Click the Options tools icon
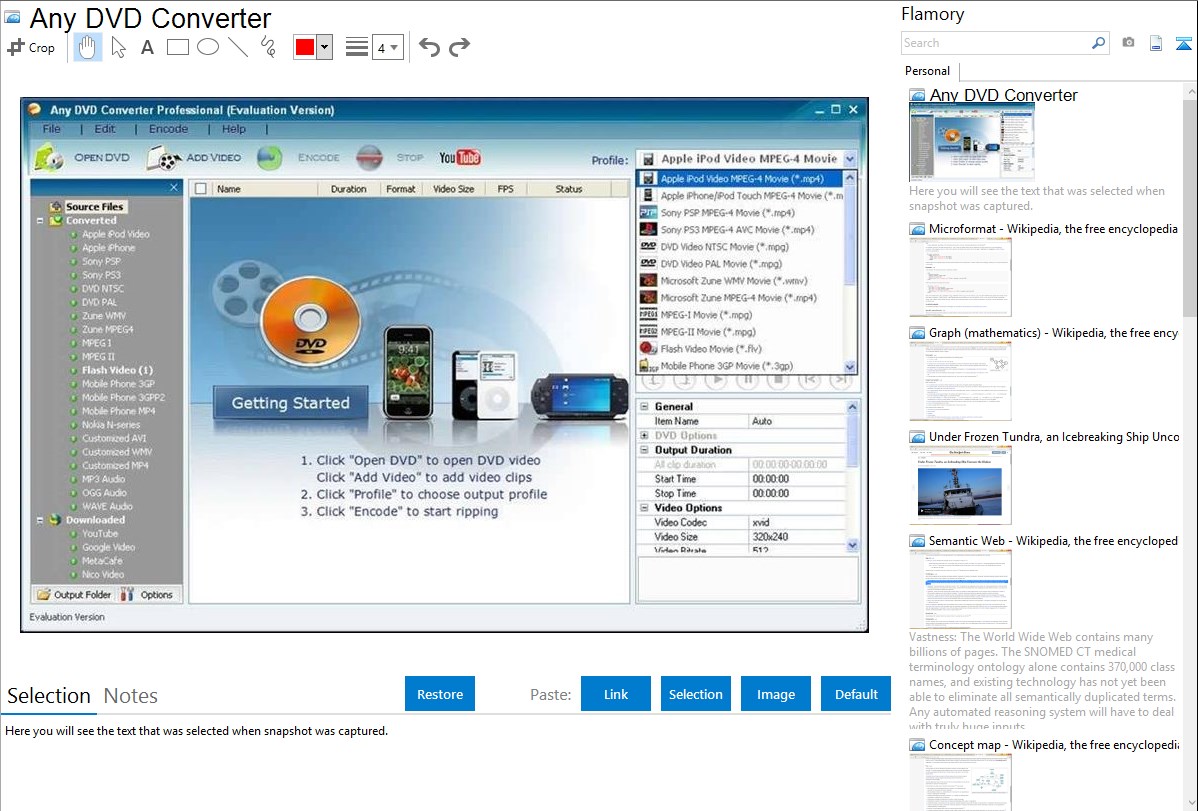The height and width of the screenshot is (811, 1198). pyautogui.click(x=126, y=595)
